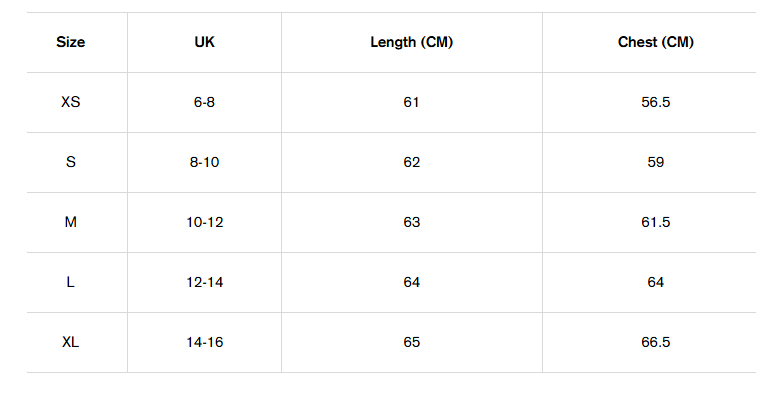
Task: Click the XS size cell
Action: click(x=71, y=102)
